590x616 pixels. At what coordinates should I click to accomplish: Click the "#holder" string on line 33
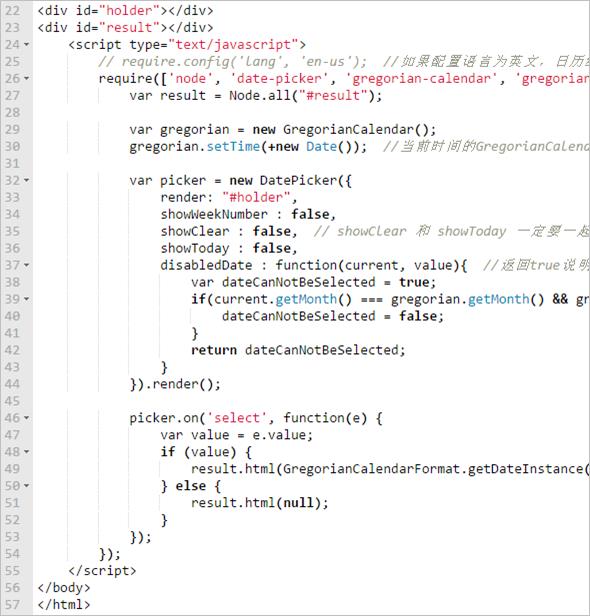pos(257,197)
